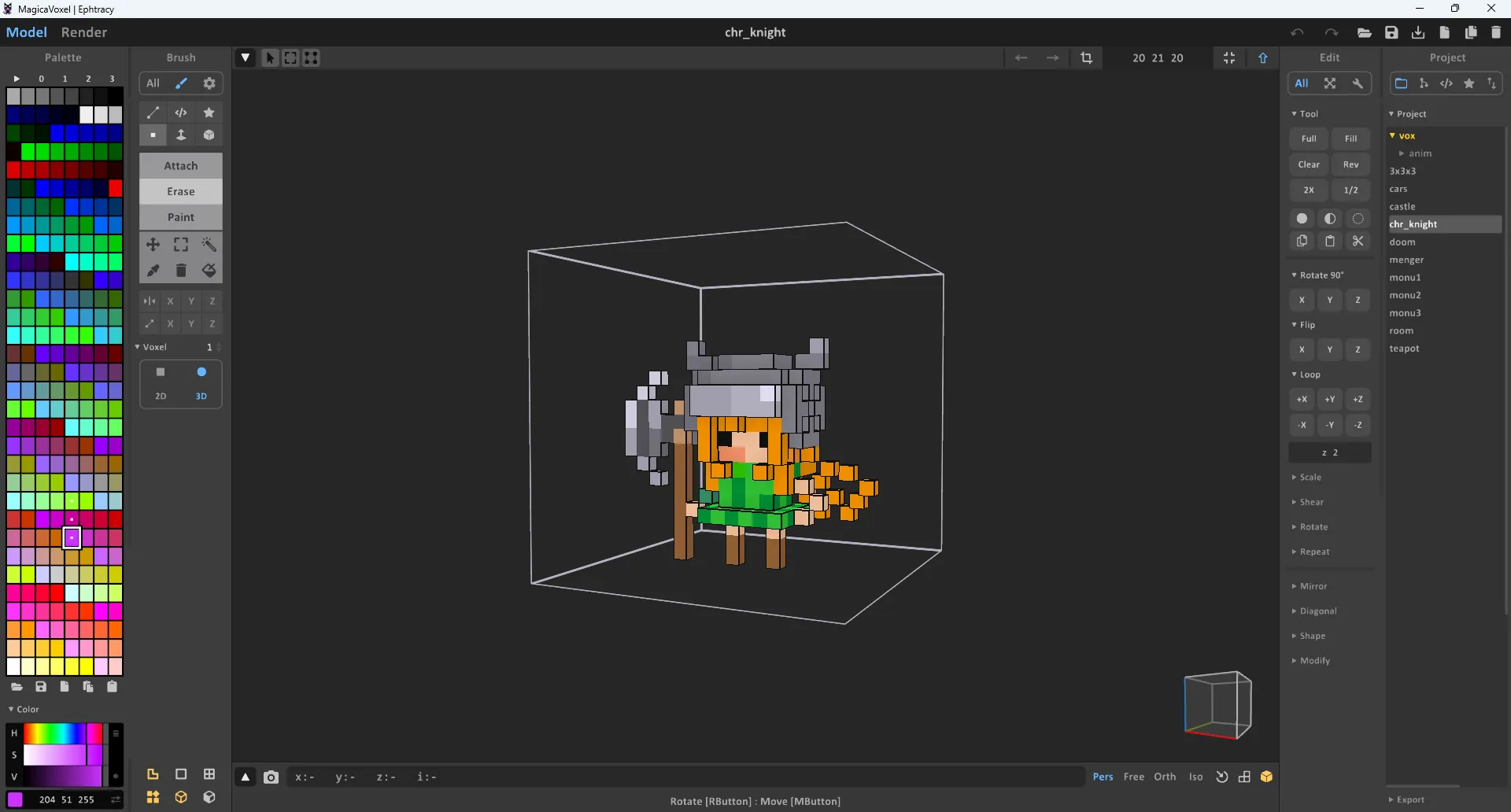Toggle the All palette filter
1511x812 pixels.
(x=152, y=83)
